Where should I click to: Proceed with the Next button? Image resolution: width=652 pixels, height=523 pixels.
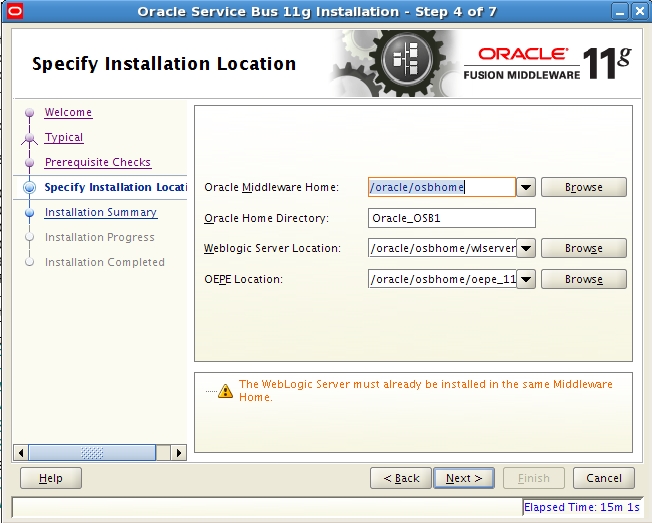coord(464,478)
